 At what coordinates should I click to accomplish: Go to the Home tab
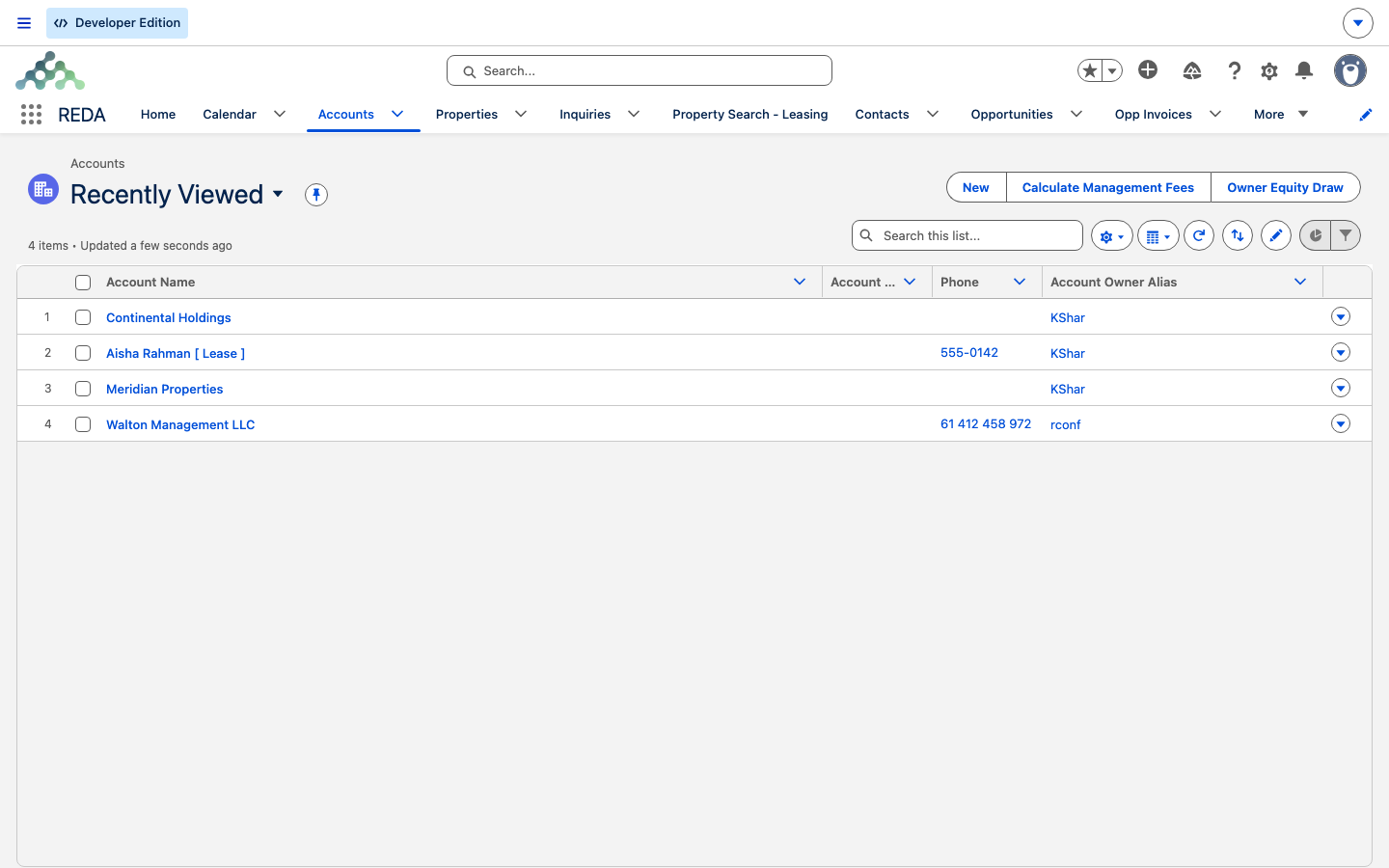point(158,114)
